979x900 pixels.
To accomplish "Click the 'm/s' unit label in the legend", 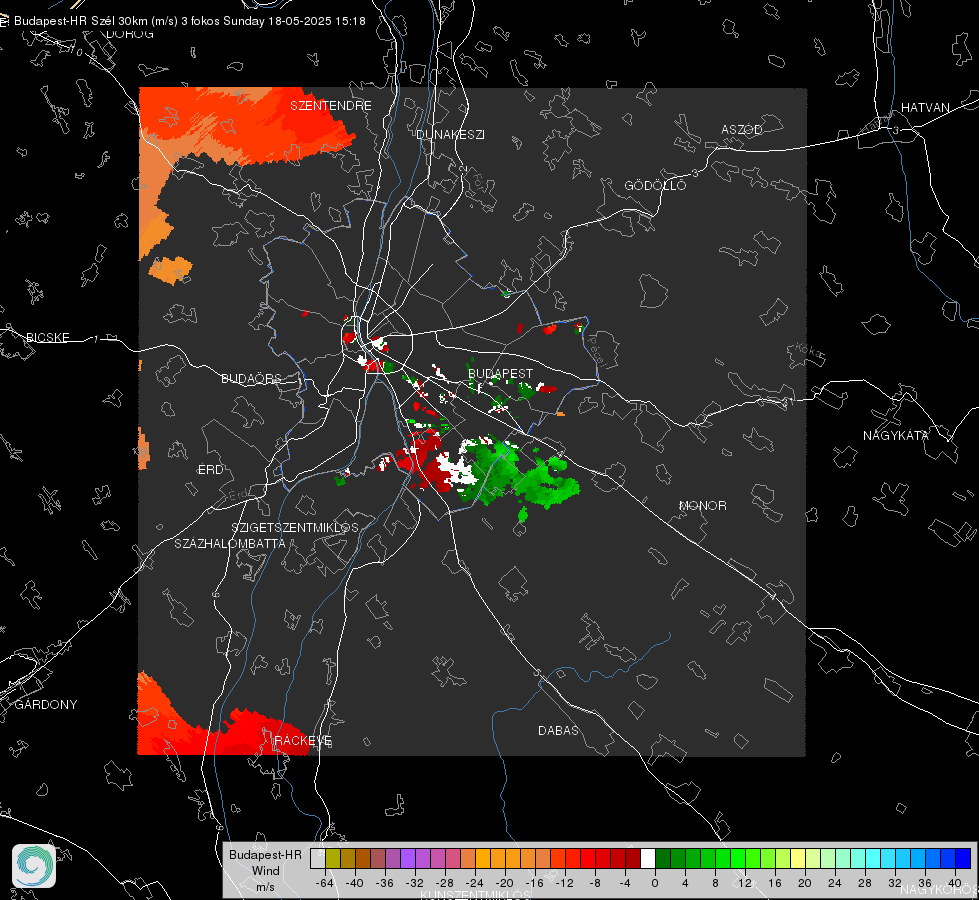I will click(x=265, y=887).
